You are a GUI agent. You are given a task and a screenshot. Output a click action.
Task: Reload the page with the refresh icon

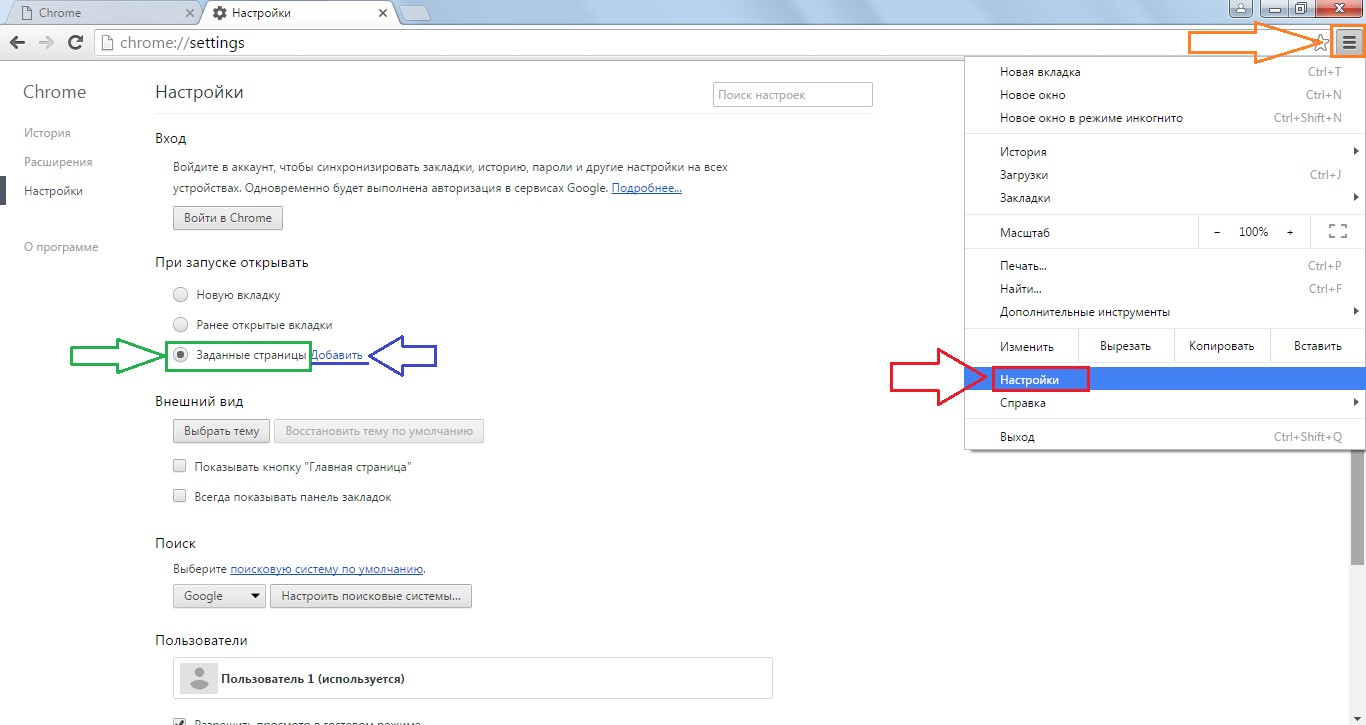click(75, 43)
